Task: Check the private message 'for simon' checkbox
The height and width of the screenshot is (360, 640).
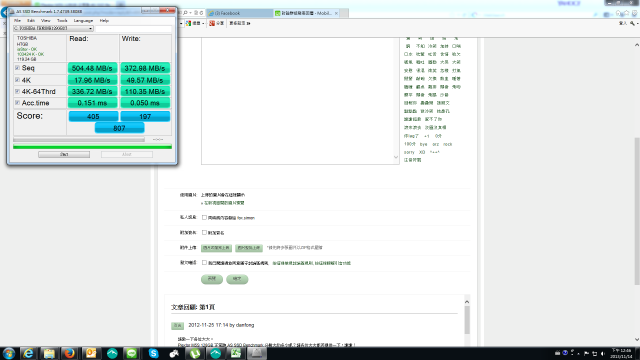Action: pos(204,218)
